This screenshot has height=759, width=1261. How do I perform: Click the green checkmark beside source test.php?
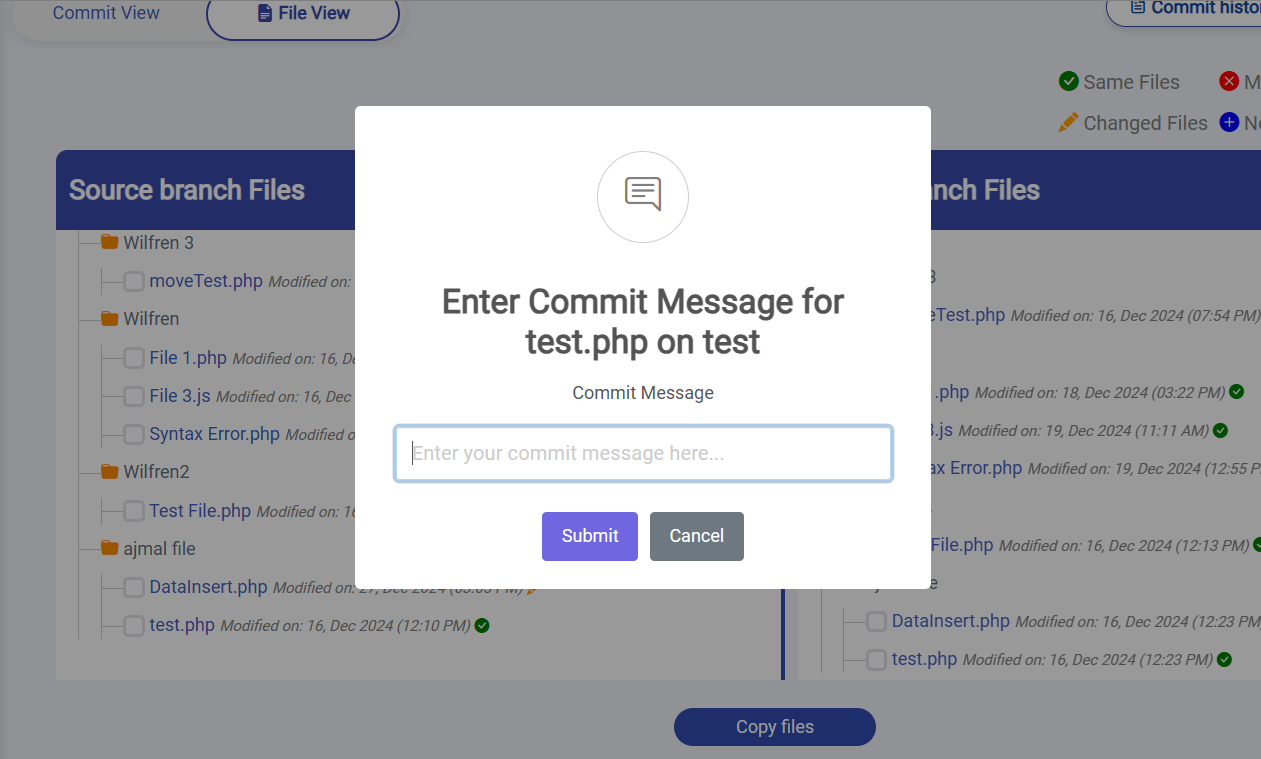pos(482,626)
